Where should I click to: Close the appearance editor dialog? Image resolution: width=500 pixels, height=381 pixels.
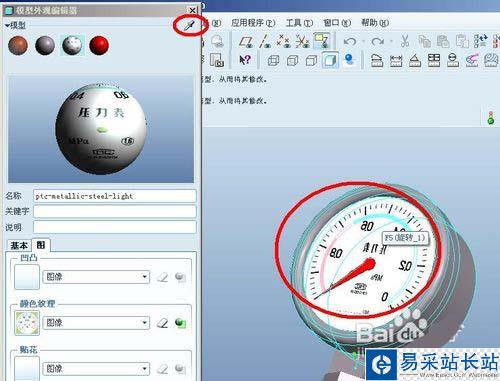(192, 10)
